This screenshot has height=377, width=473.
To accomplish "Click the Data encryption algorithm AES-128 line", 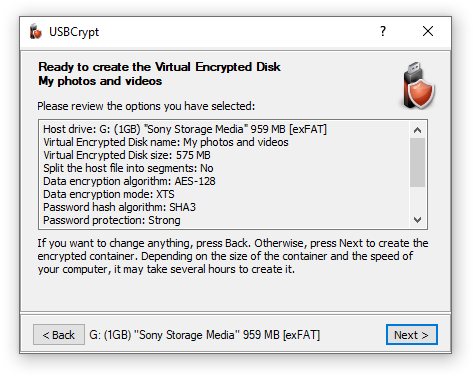I will [x=129, y=181].
